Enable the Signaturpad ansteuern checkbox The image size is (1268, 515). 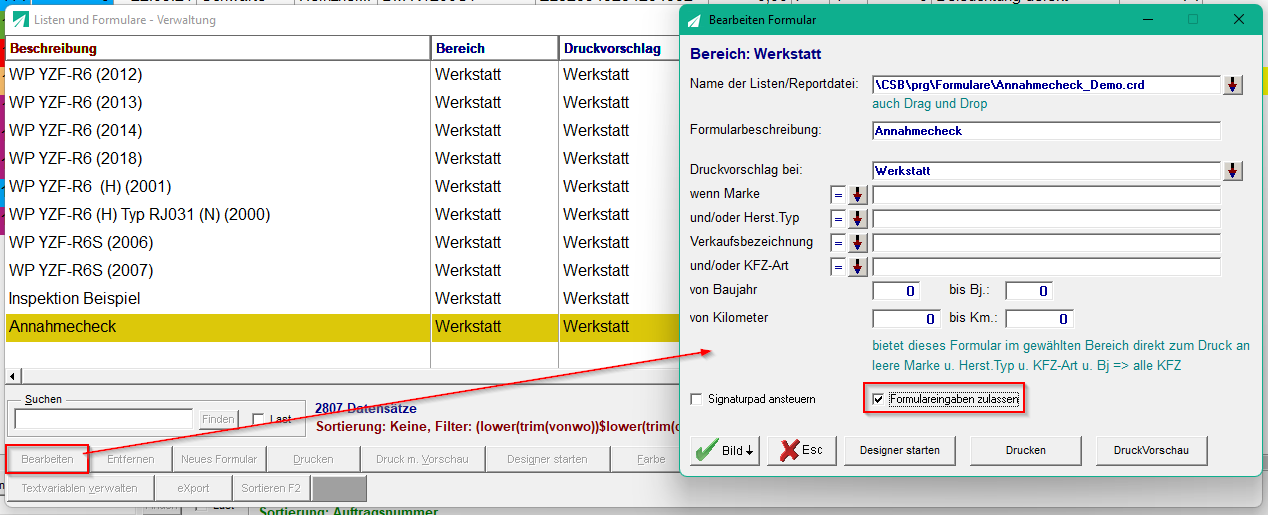click(697, 399)
